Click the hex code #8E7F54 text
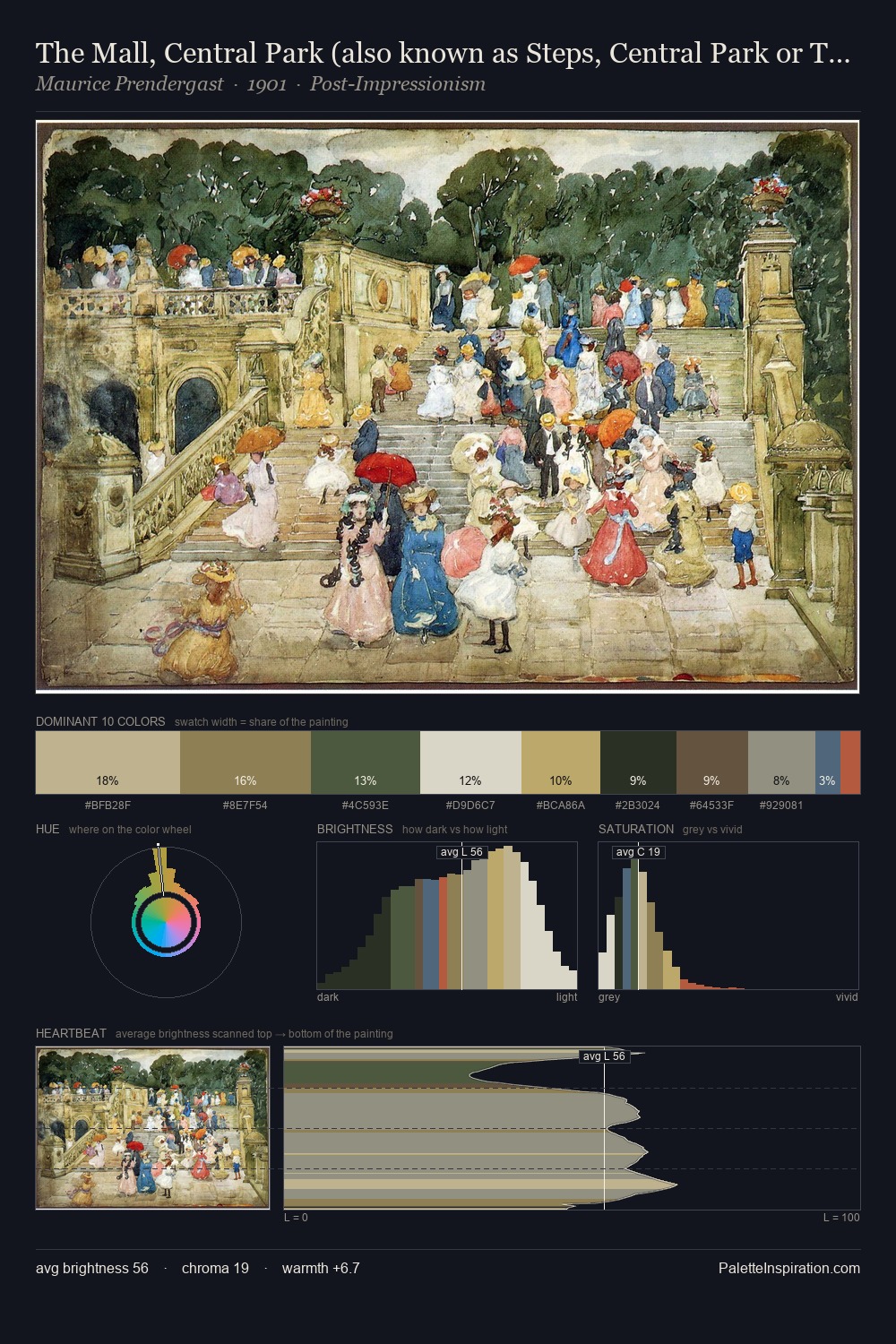This screenshot has height=1344, width=896. coord(244,805)
